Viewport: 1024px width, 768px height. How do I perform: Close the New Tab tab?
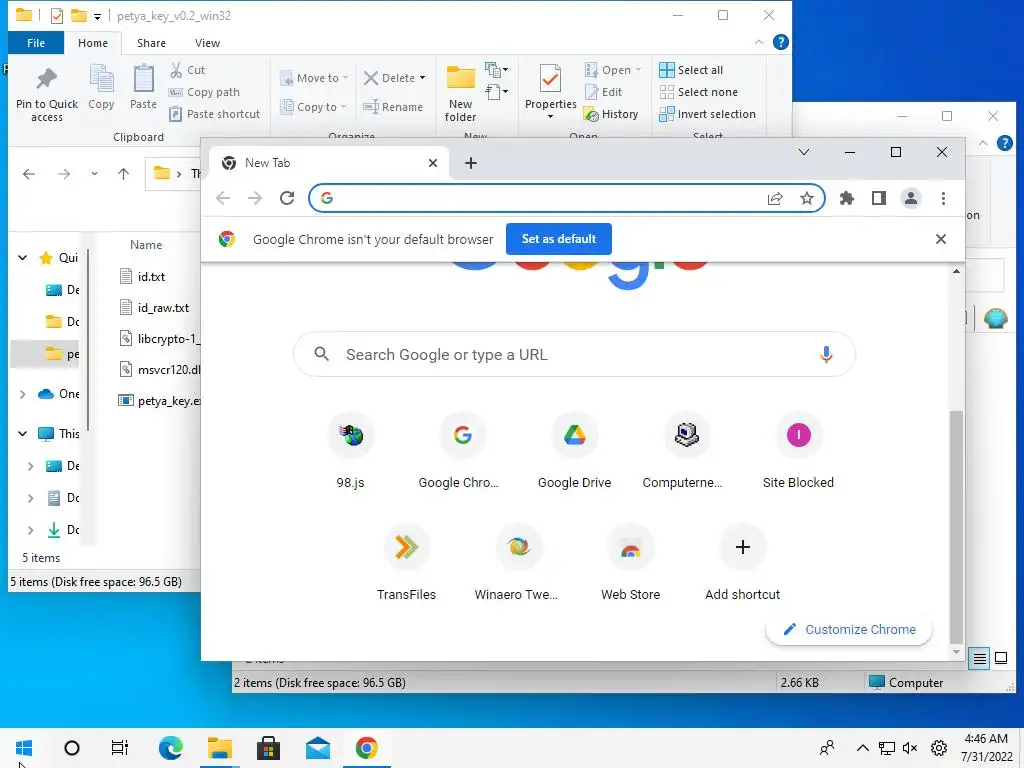click(432, 163)
